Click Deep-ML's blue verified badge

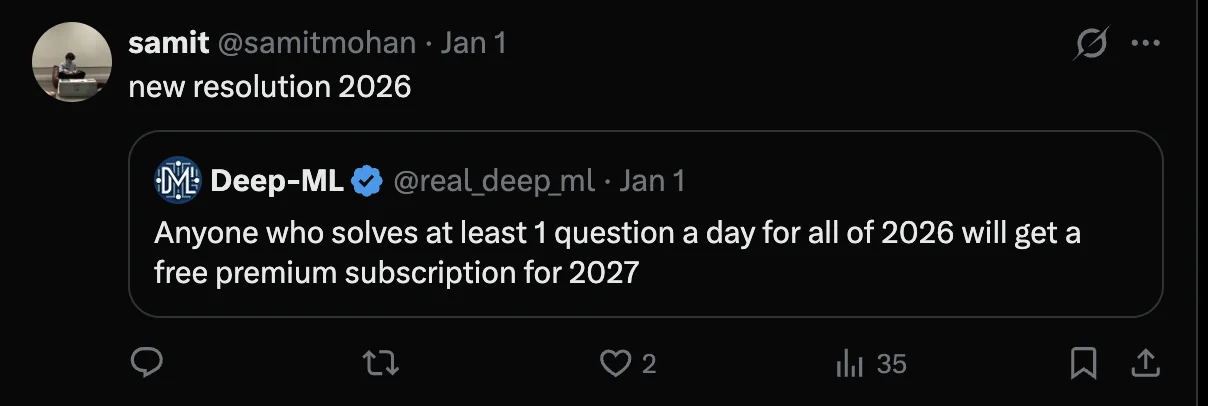coord(368,181)
